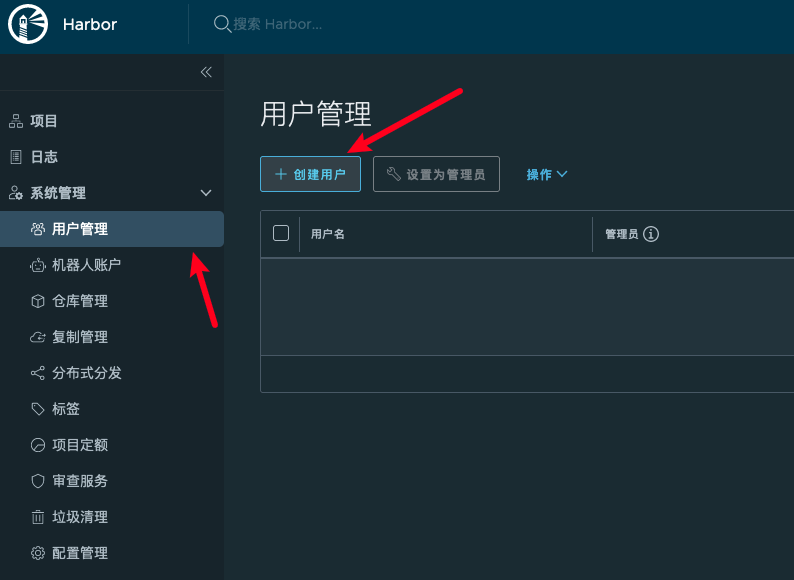Click the 垃圾清理 trash icon
This screenshot has height=580, width=794.
pyautogui.click(x=37, y=517)
